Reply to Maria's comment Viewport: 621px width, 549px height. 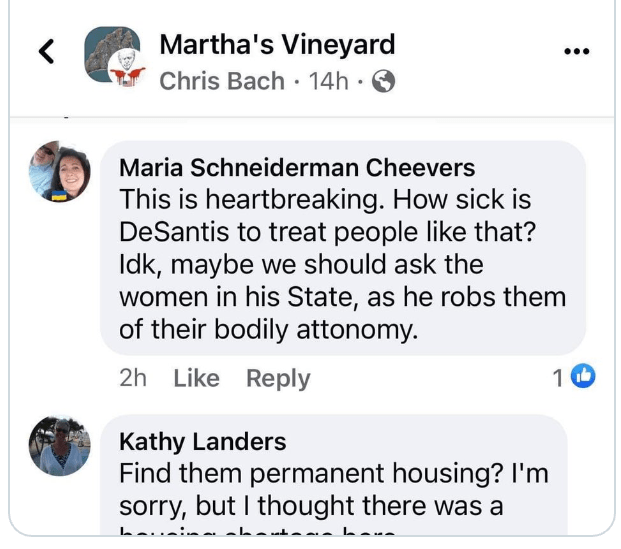[x=278, y=378]
